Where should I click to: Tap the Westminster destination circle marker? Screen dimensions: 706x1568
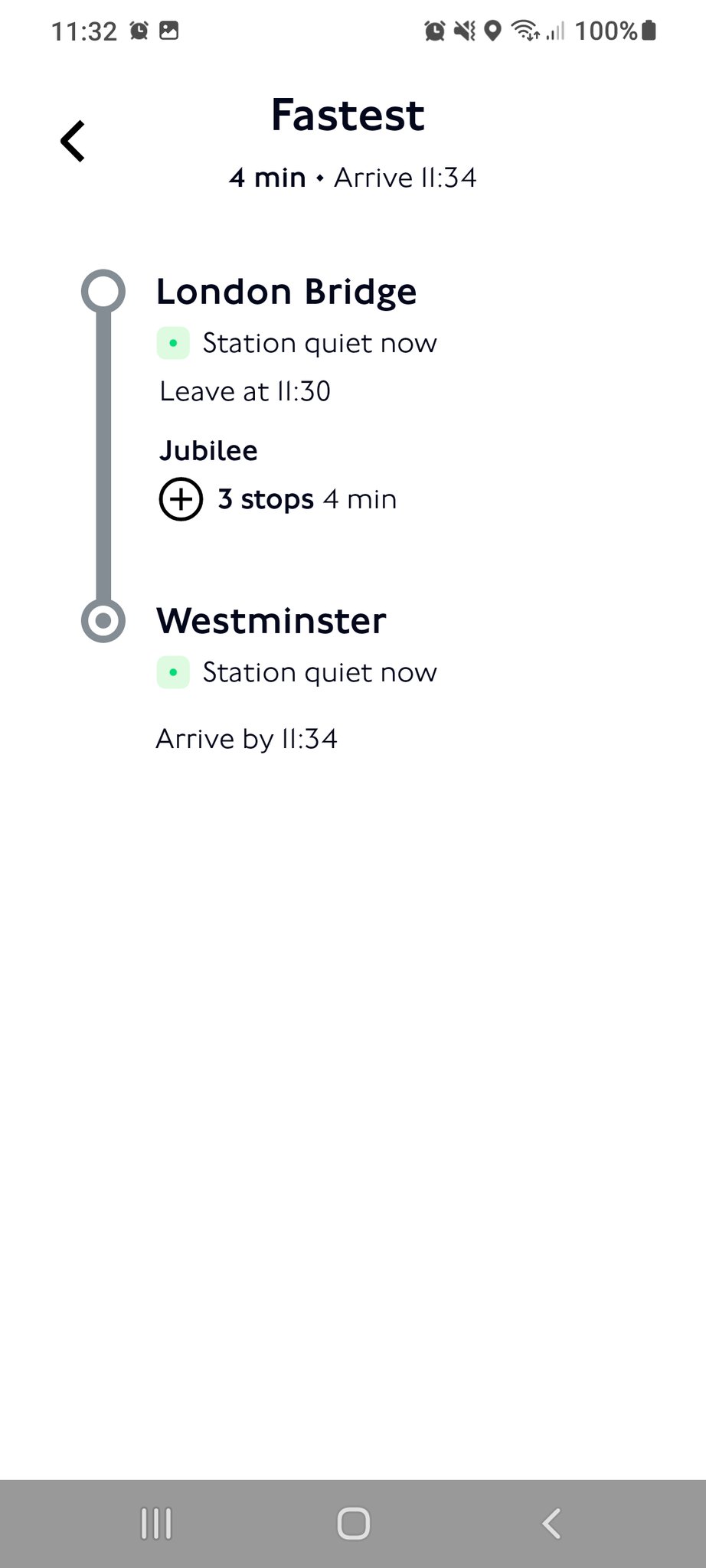(x=103, y=620)
